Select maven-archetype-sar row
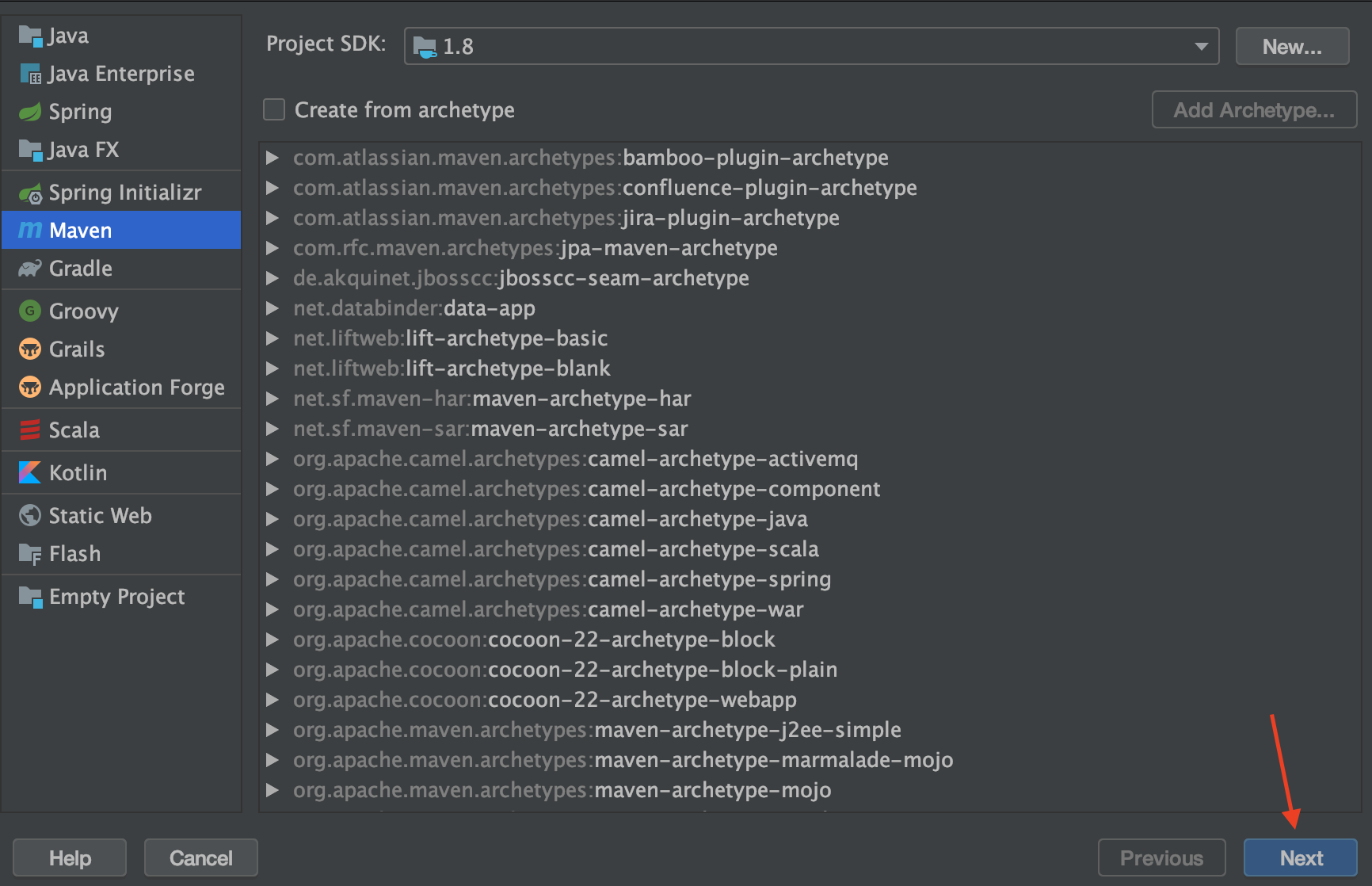This screenshot has height=886, width=1372. [810, 429]
